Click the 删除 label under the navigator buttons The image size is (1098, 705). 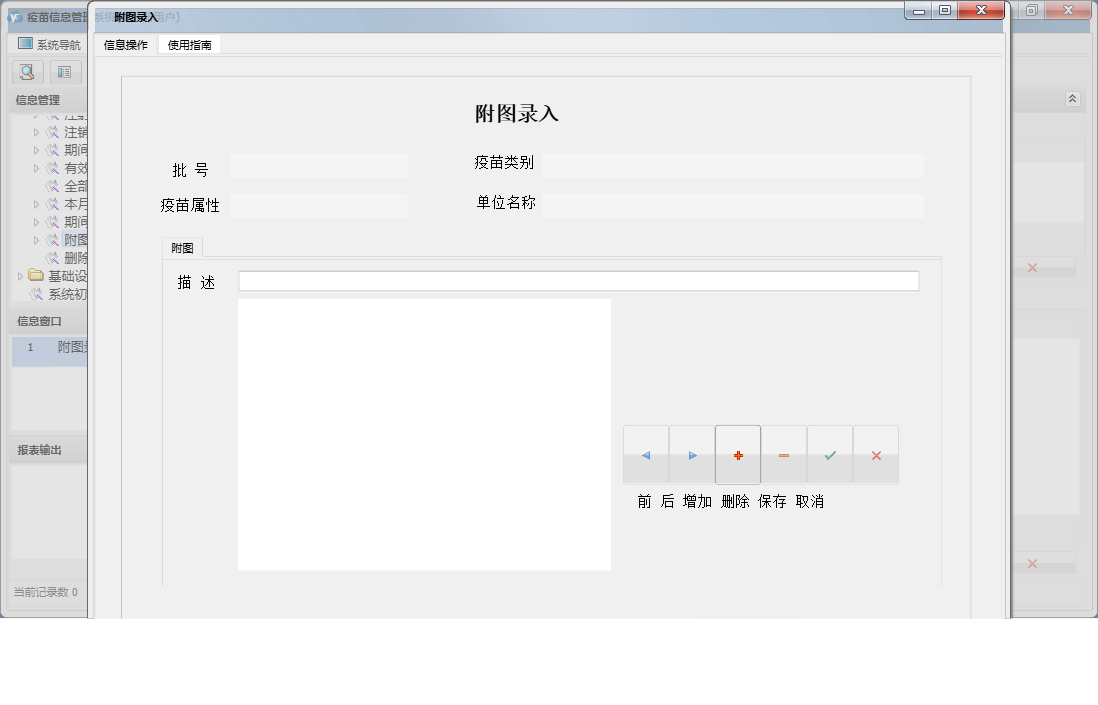pyautogui.click(x=735, y=501)
